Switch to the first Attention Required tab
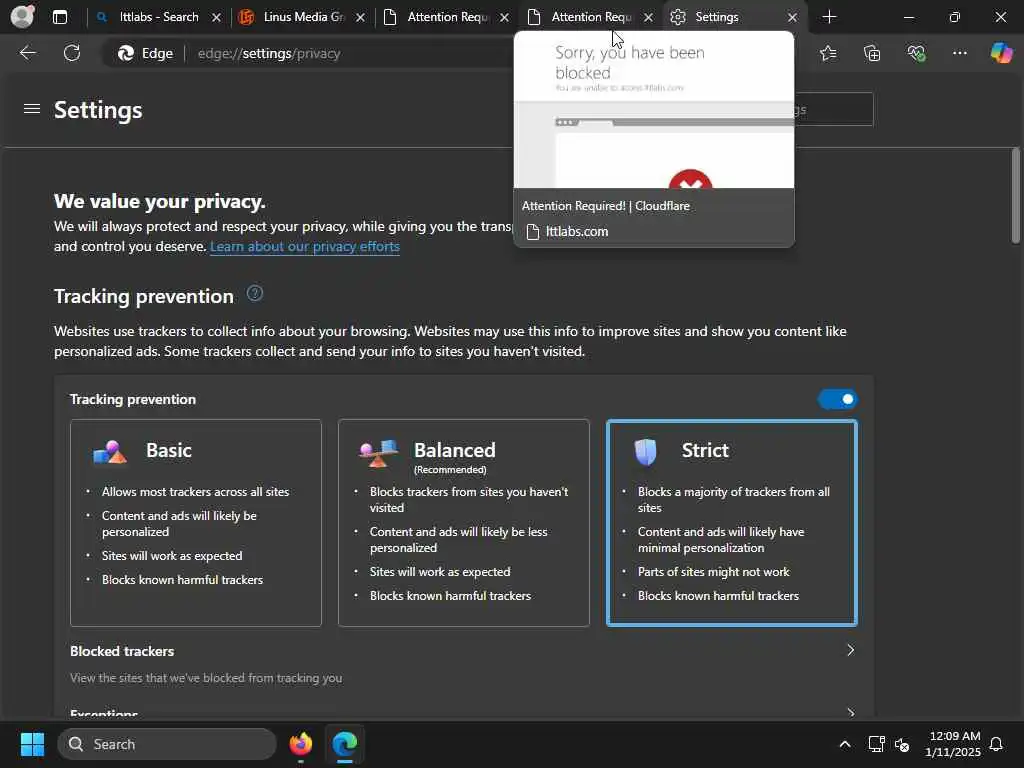The width and height of the screenshot is (1024, 768). tap(447, 17)
